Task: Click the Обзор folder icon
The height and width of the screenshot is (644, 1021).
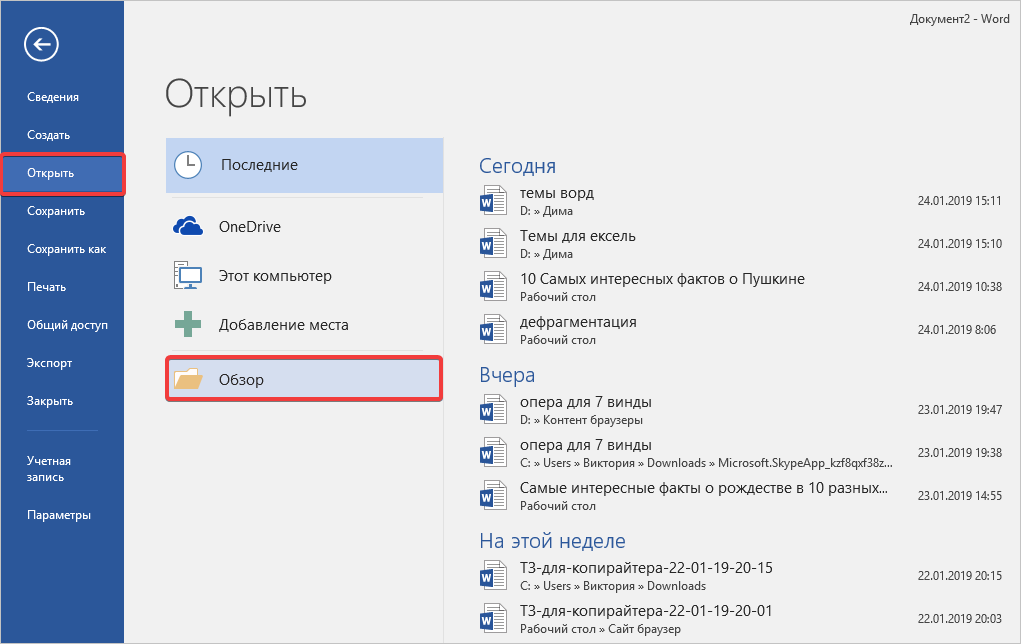Action: [x=188, y=380]
